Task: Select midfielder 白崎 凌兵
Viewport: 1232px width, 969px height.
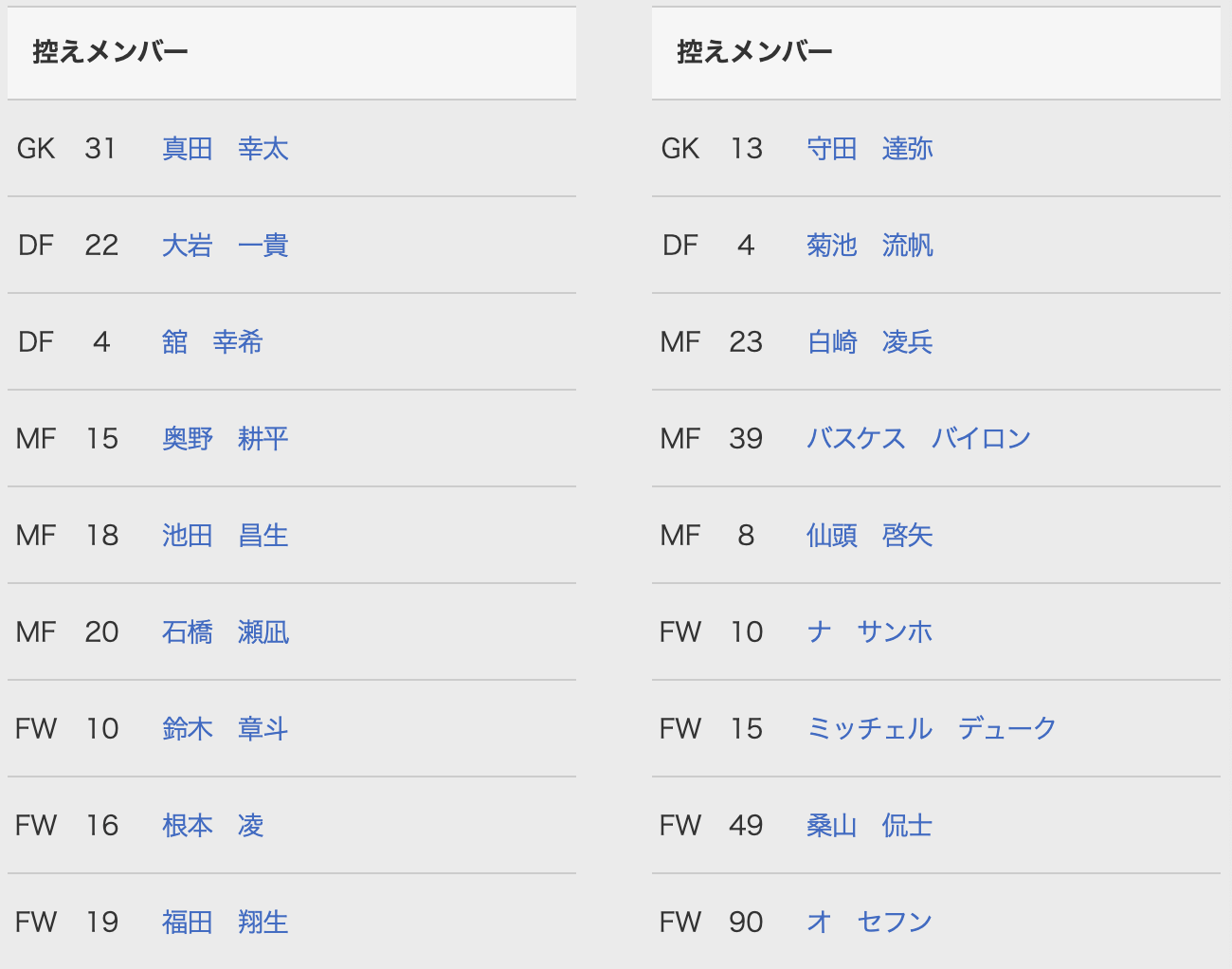Action: (870, 342)
